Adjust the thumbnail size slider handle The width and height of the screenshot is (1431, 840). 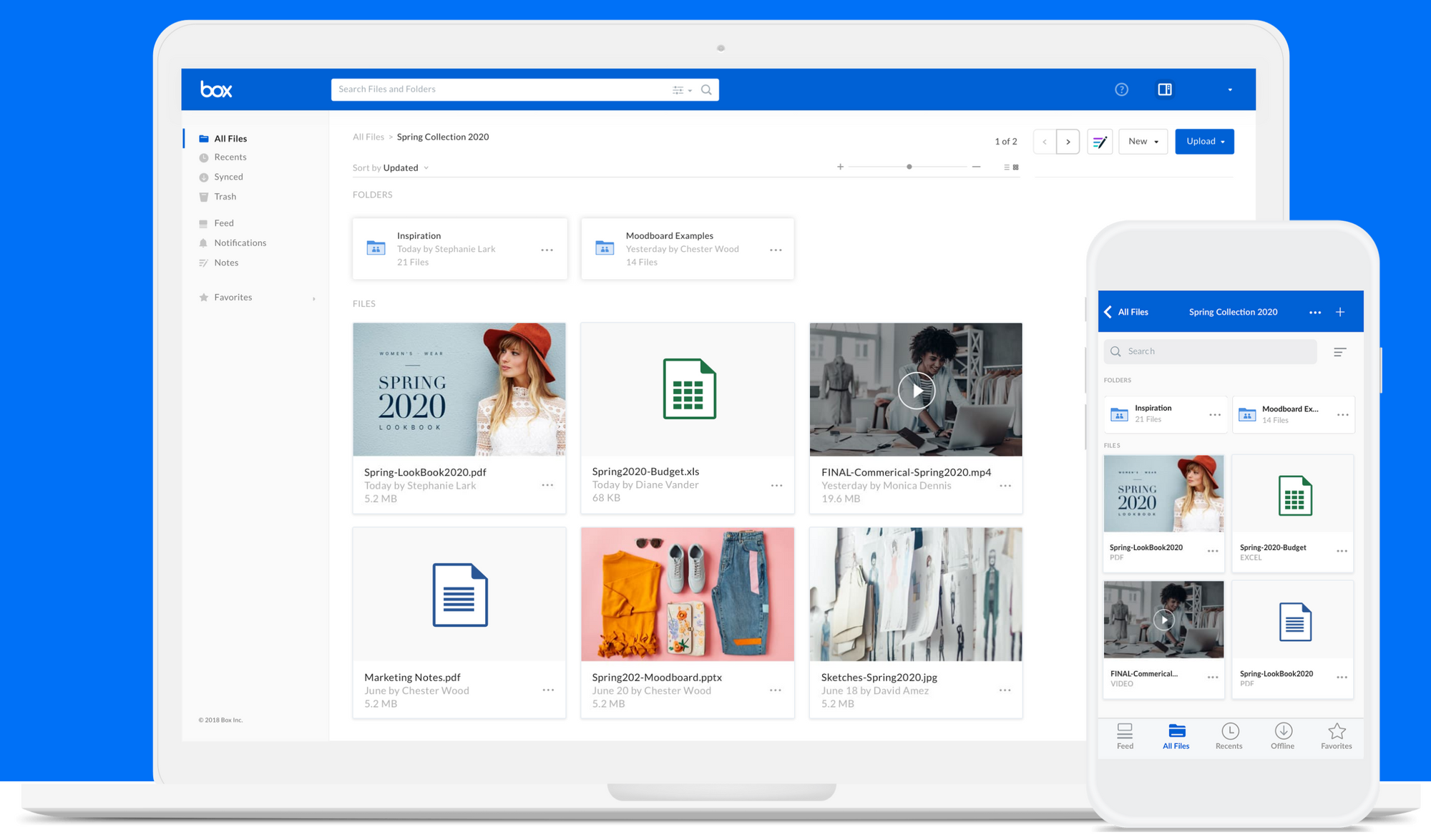[909, 167]
